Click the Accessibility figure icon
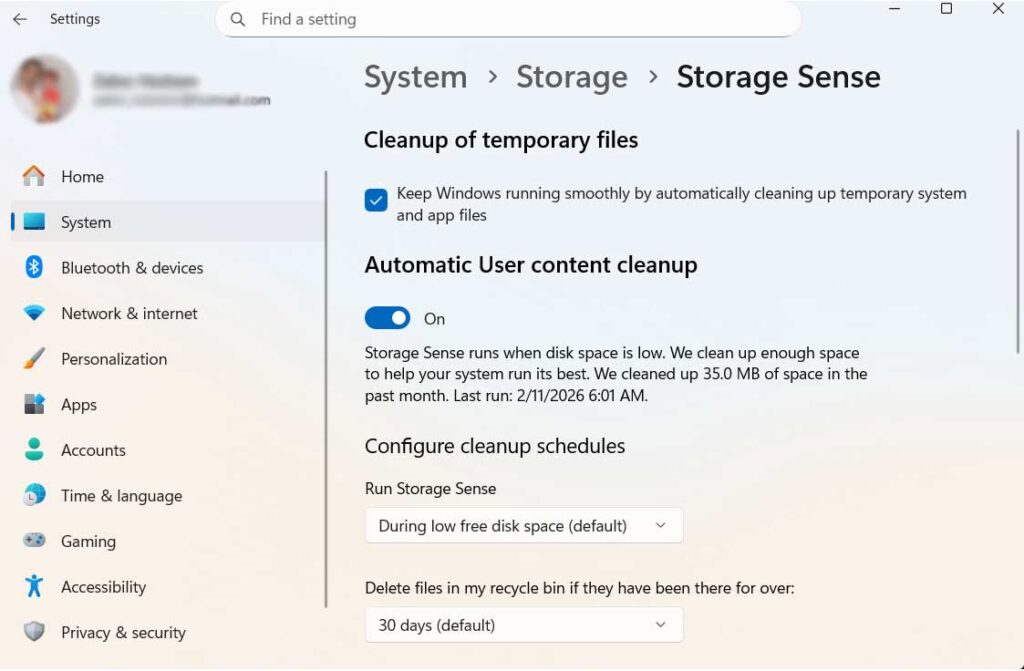1024x671 pixels. click(x=34, y=587)
